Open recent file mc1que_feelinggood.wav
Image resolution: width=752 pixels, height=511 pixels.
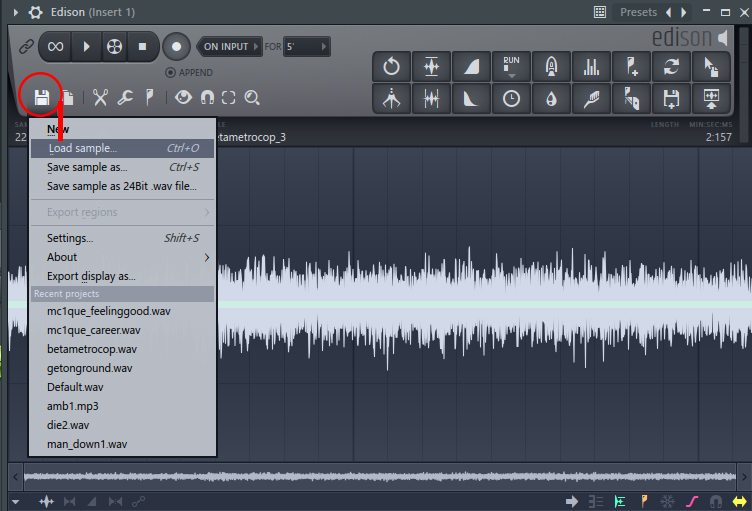122,311
